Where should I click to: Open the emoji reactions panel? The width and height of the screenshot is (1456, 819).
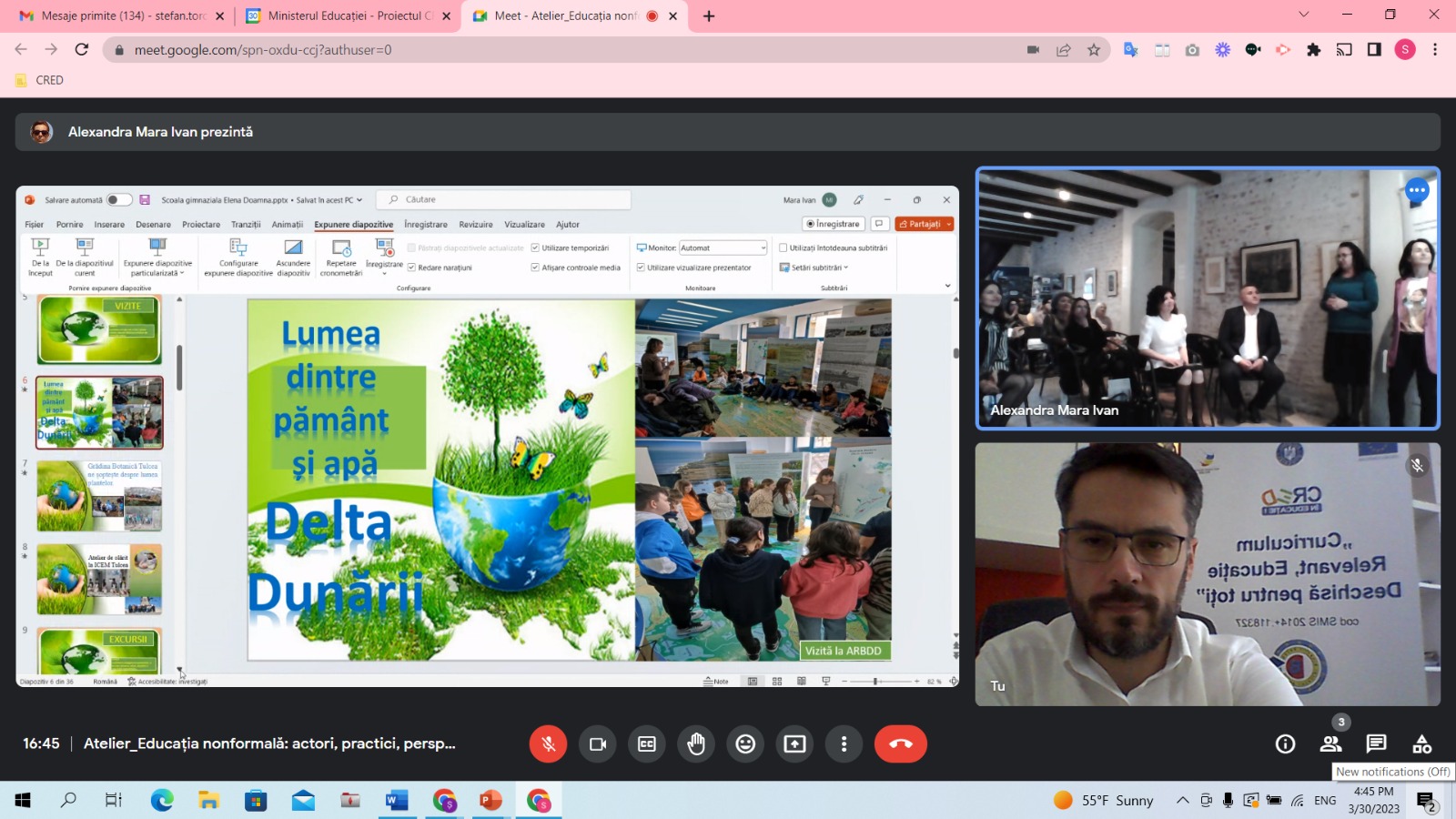(x=745, y=743)
